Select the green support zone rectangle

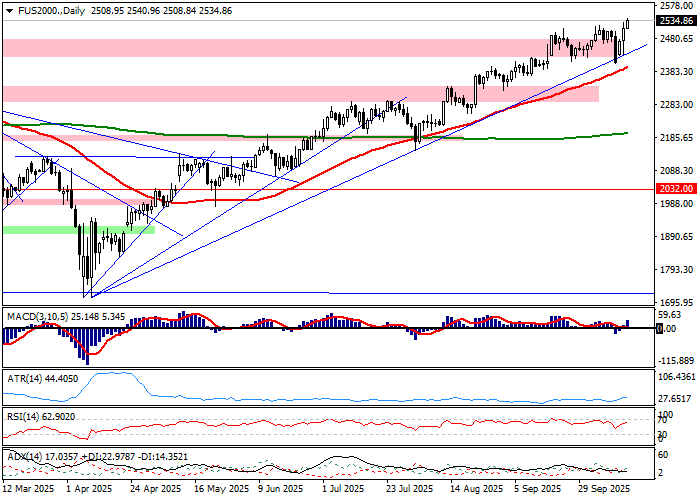[78, 230]
